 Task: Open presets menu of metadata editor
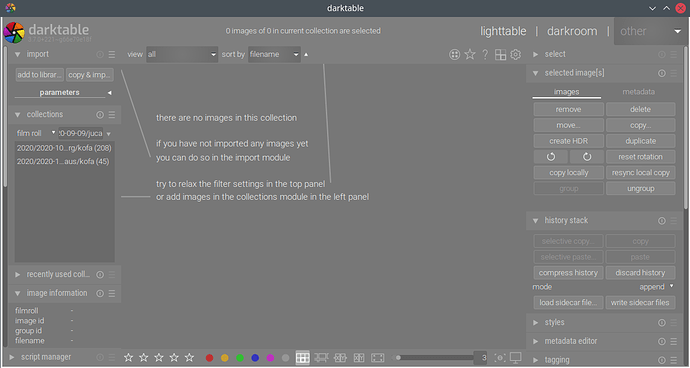click(674, 341)
